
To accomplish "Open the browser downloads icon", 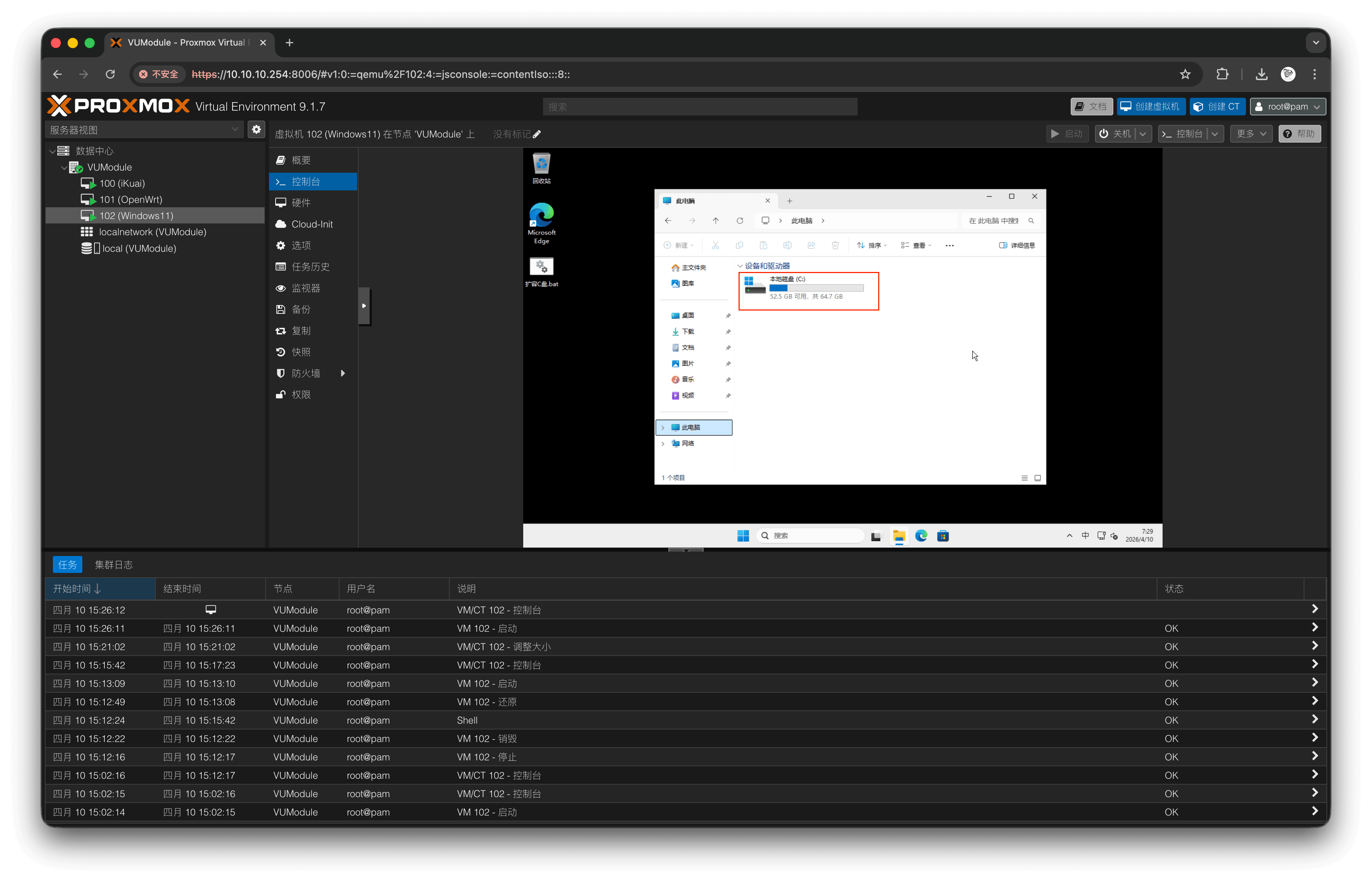I will (x=1261, y=74).
